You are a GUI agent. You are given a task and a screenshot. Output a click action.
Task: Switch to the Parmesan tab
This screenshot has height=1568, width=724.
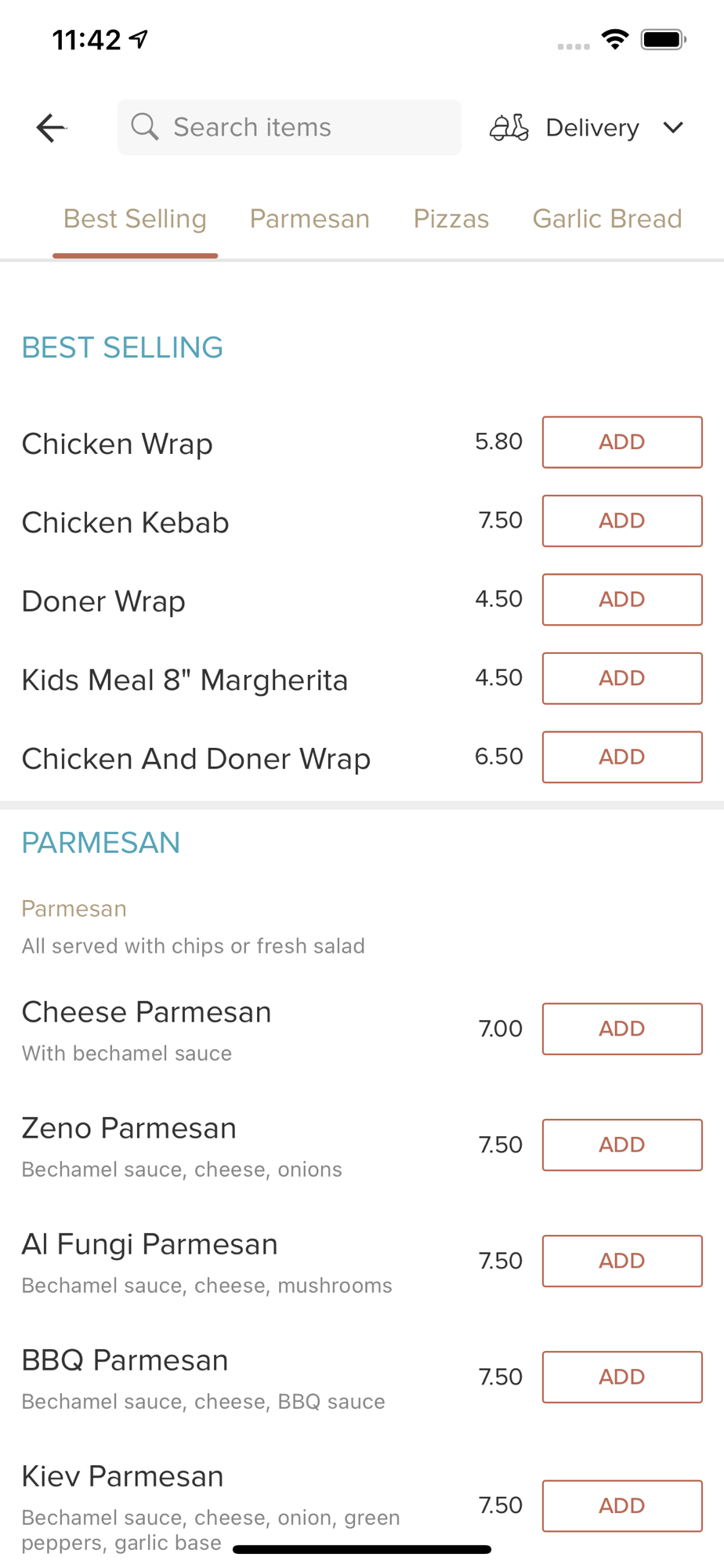[x=310, y=219]
